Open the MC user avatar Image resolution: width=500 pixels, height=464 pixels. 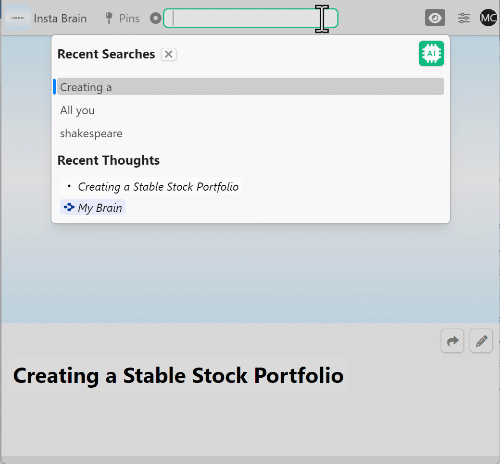coord(488,18)
